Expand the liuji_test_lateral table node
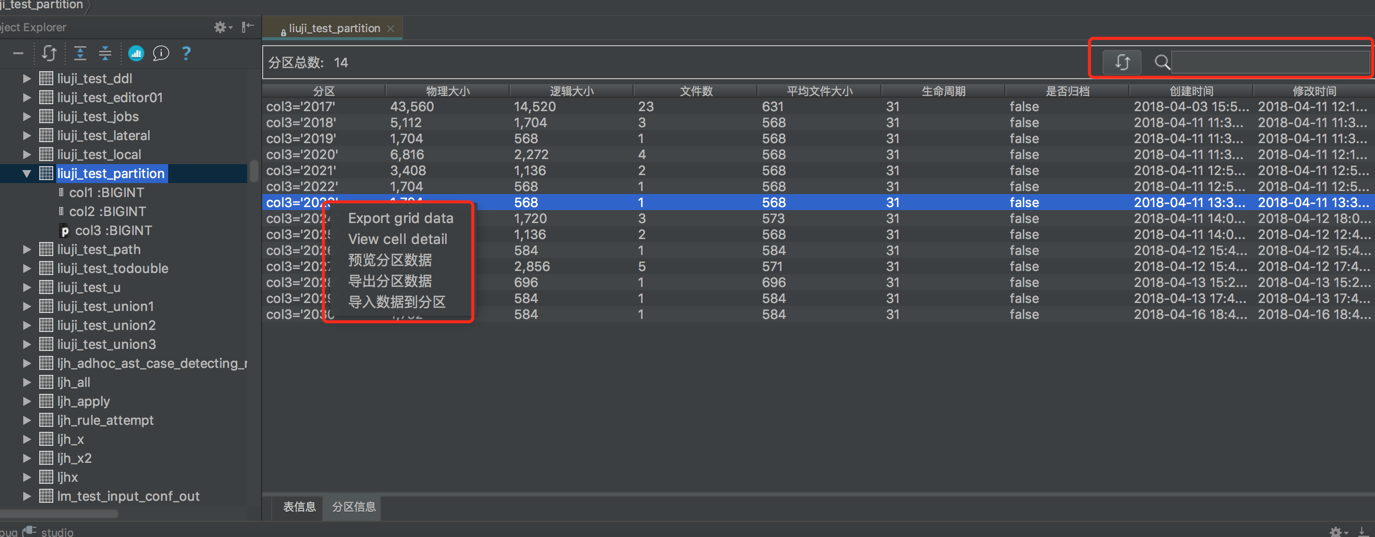 click(x=27, y=135)
